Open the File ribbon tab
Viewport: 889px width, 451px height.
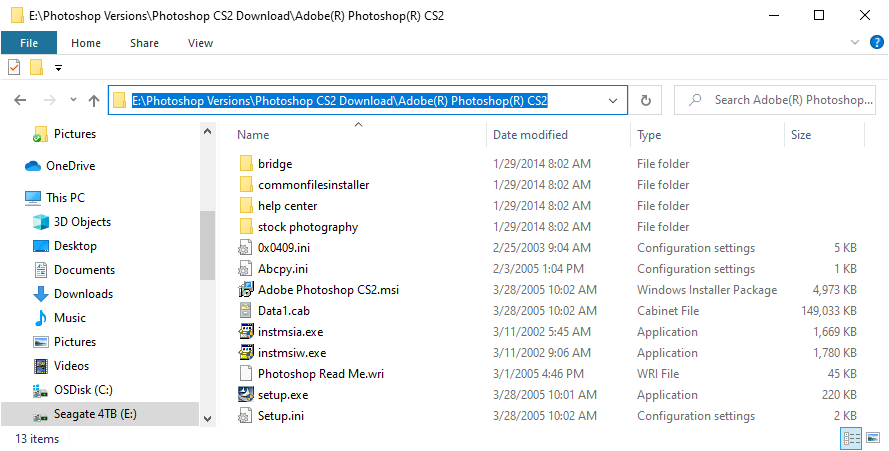pyautogui.click(x=29, y=43)
